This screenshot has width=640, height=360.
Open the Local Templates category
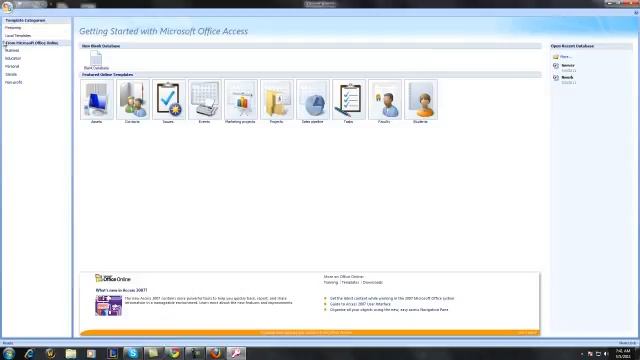(18, 36)
